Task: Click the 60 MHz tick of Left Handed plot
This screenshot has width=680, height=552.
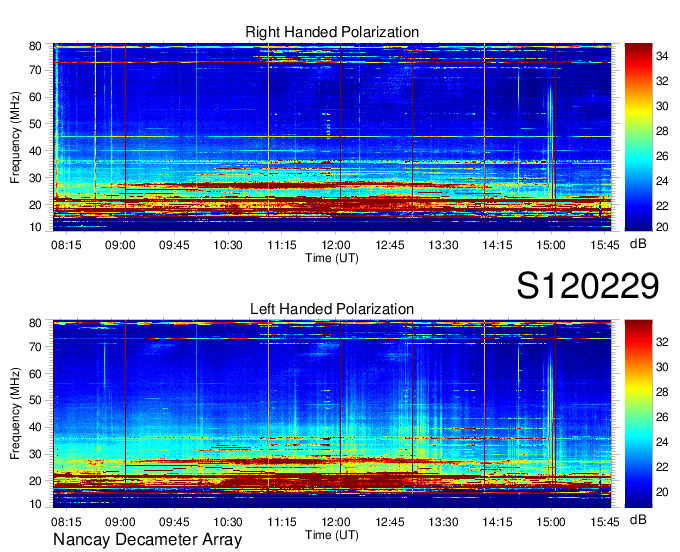Action: click(x=35, y=374)
